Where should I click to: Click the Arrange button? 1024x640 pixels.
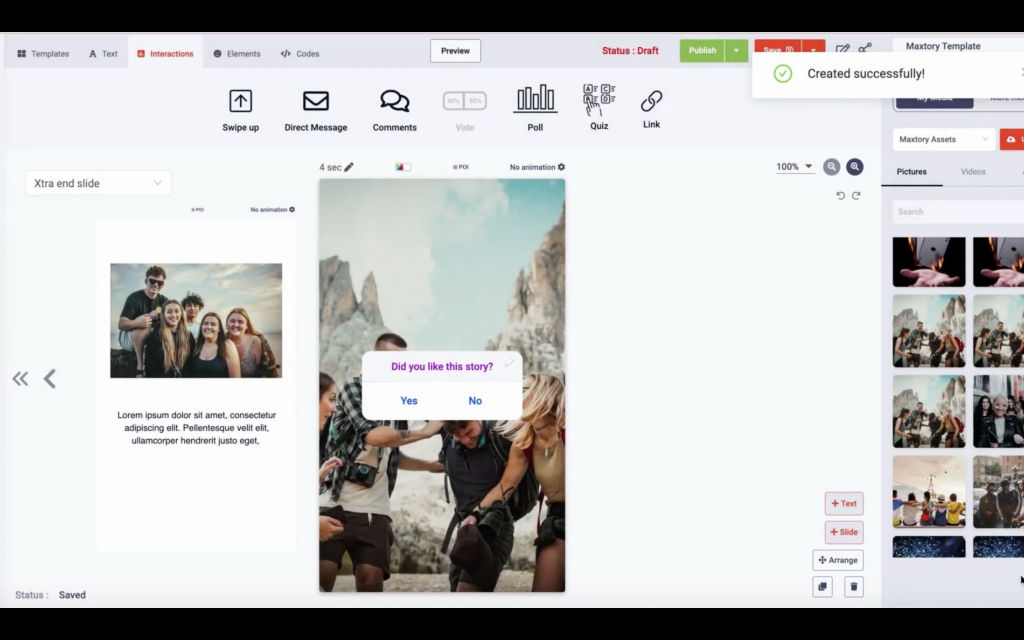click(x=838, y=560)
